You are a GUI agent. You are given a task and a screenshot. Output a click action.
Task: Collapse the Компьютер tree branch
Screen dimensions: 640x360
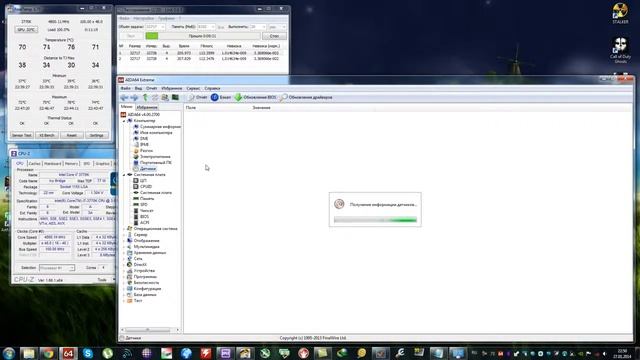click(124, 121)
